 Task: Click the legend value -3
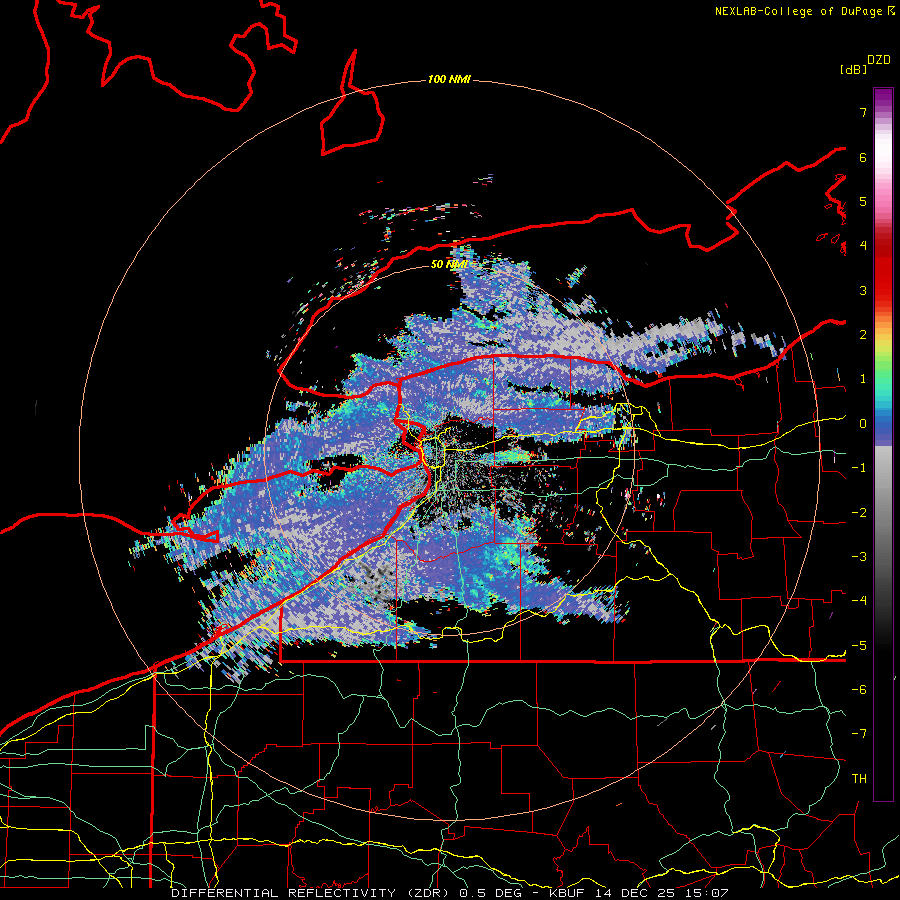[x=859, y=556]
